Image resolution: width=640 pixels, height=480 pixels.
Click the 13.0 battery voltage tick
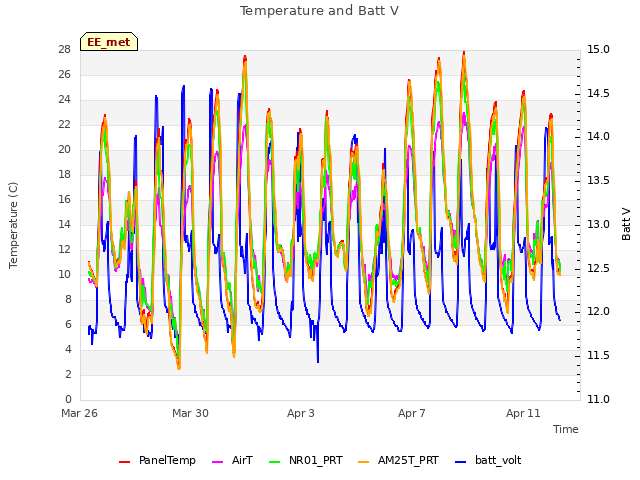598,224
